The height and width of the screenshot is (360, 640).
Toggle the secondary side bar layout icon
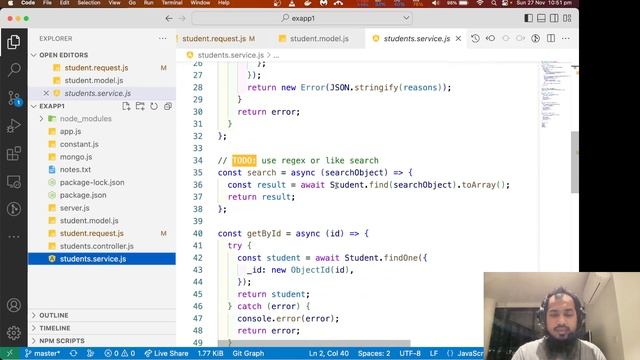554,18
